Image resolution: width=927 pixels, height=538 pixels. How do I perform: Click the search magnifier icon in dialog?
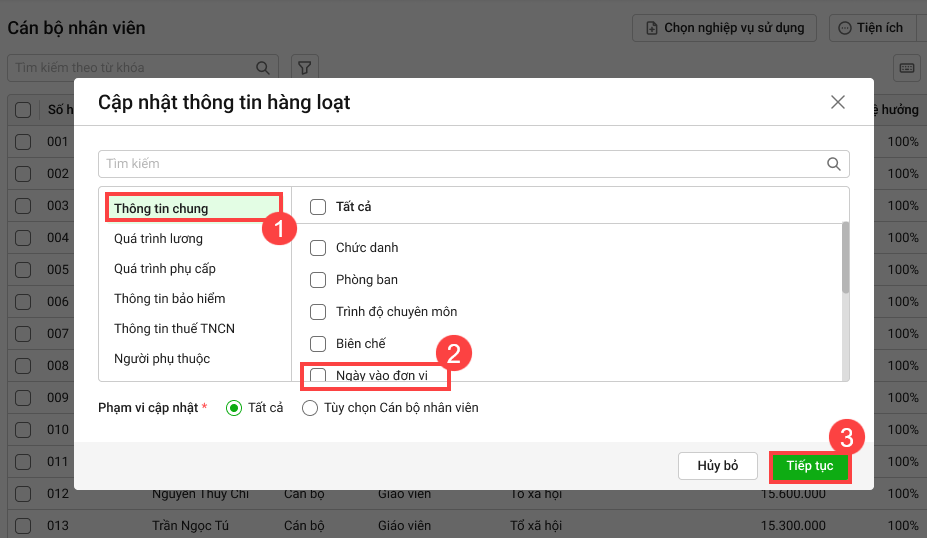[x=833, y=164]
